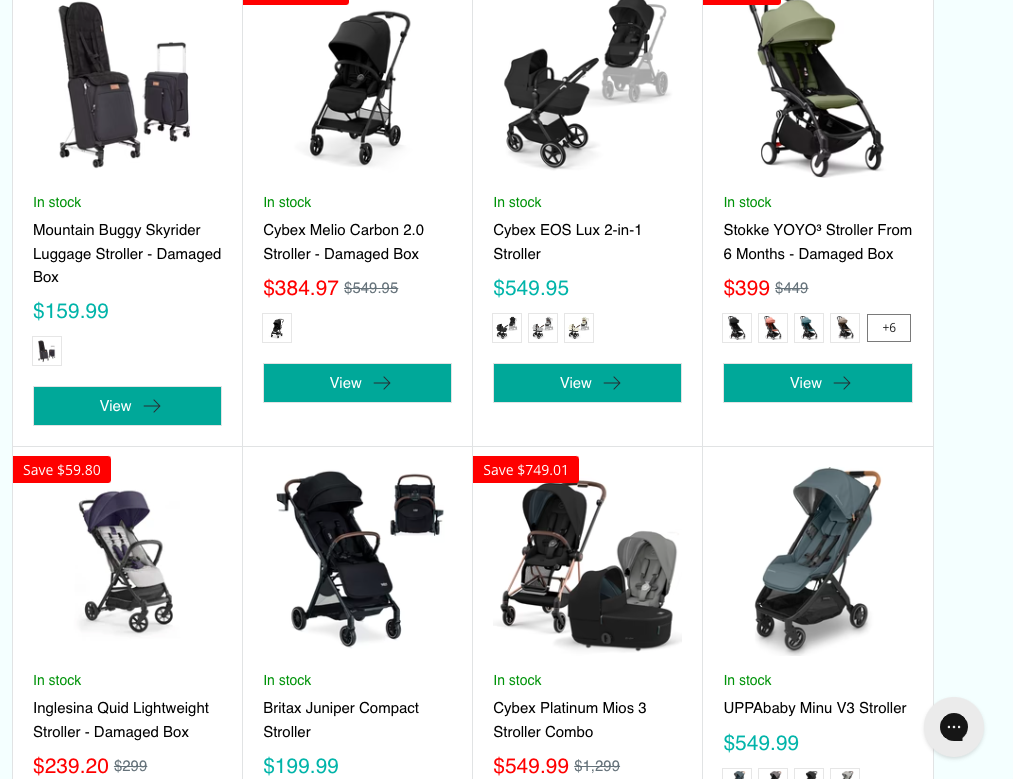This screenshot has height=779, width=1013.
Task: View the Stokke YOYO³ Stroller
Action: (x=818, y=383)
